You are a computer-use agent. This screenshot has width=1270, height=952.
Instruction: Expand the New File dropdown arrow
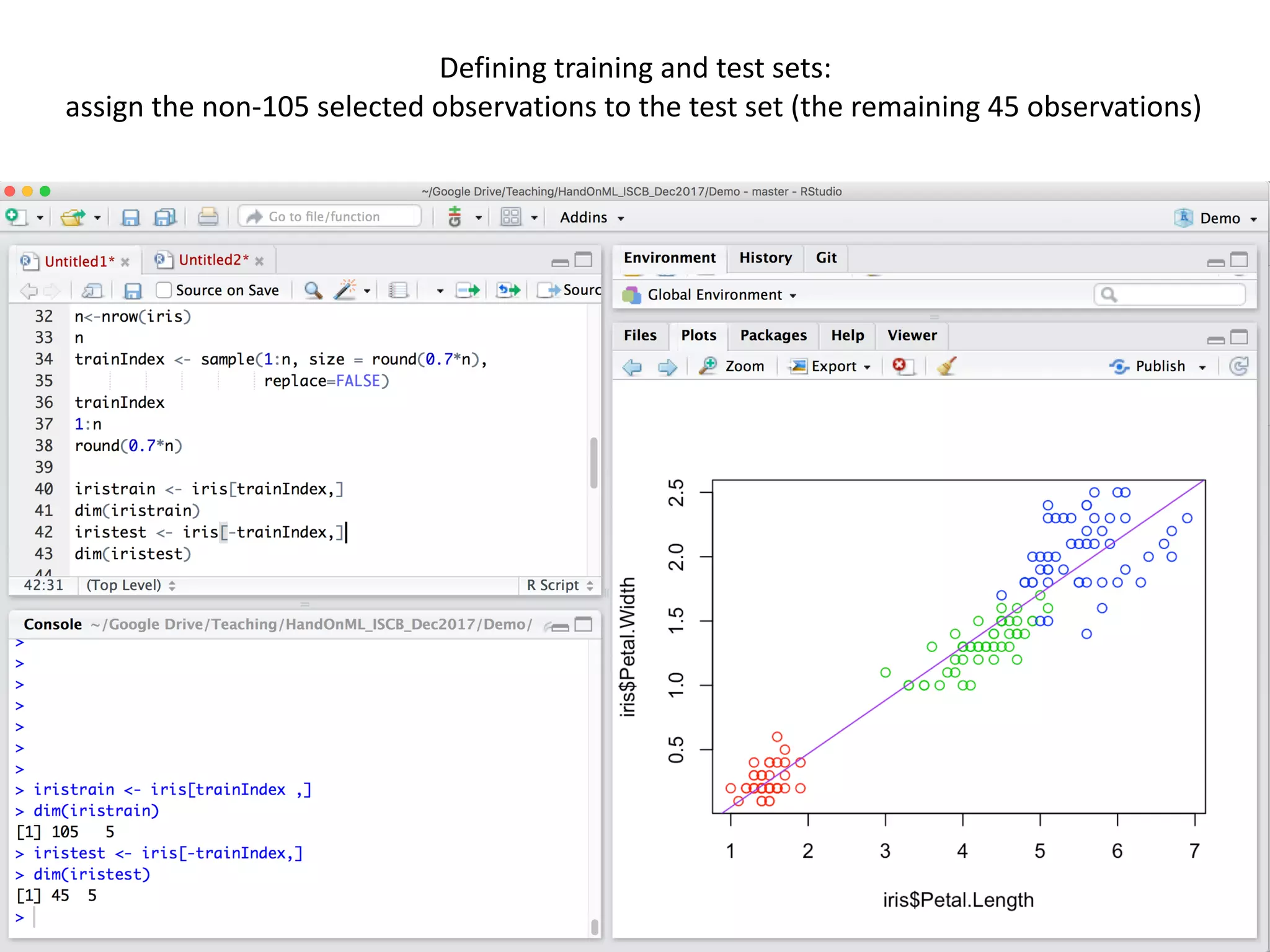tap(40, 218)
